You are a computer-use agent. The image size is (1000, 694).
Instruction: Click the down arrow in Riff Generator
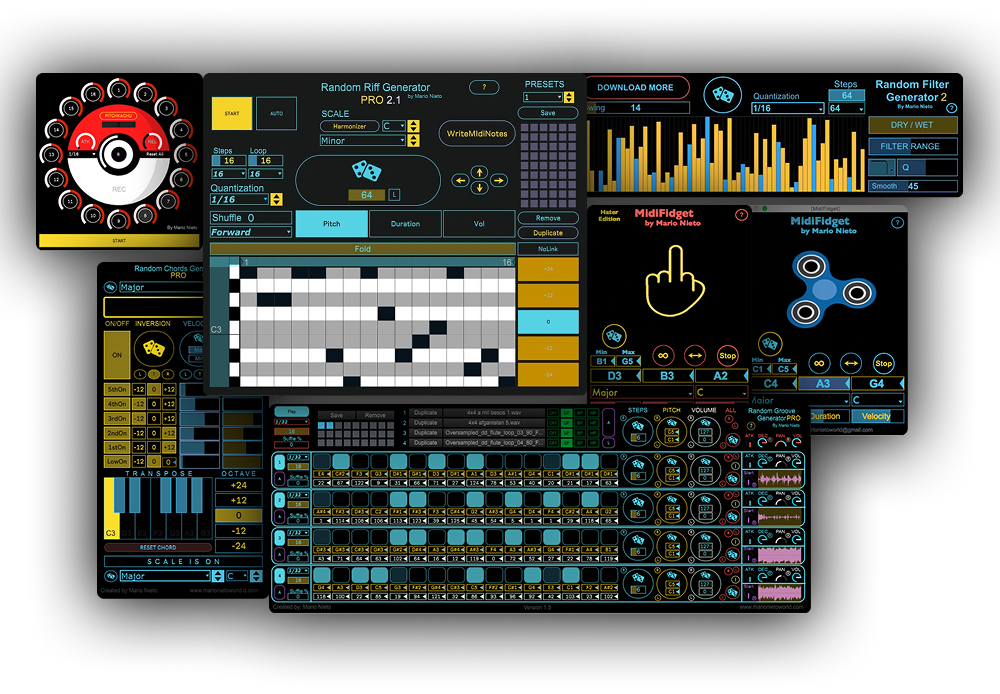point(480,188)
